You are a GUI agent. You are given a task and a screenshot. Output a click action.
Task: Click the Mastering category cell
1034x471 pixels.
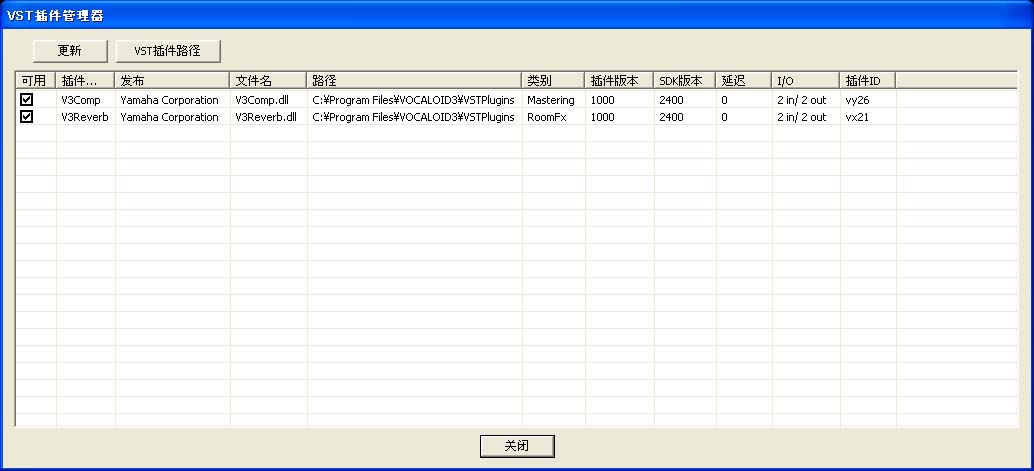tap(551, 100)
